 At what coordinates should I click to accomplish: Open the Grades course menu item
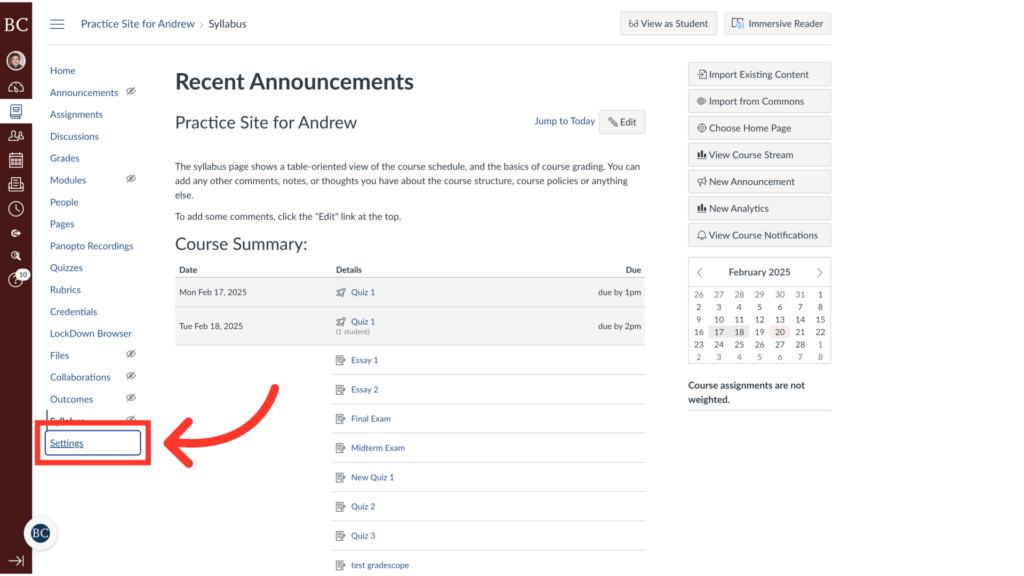coord(64,158)
